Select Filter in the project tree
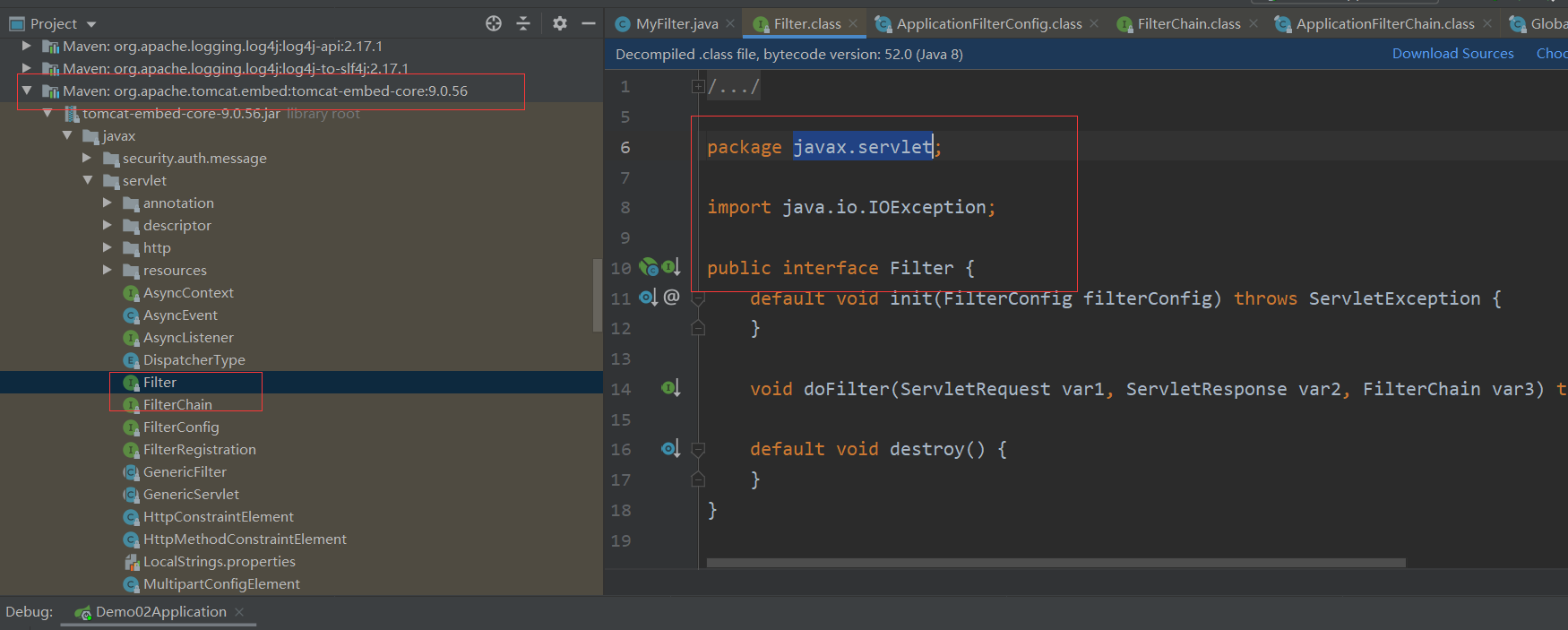Image resolution: width=1568 pixels, height=630 pixels. [159, 382]
